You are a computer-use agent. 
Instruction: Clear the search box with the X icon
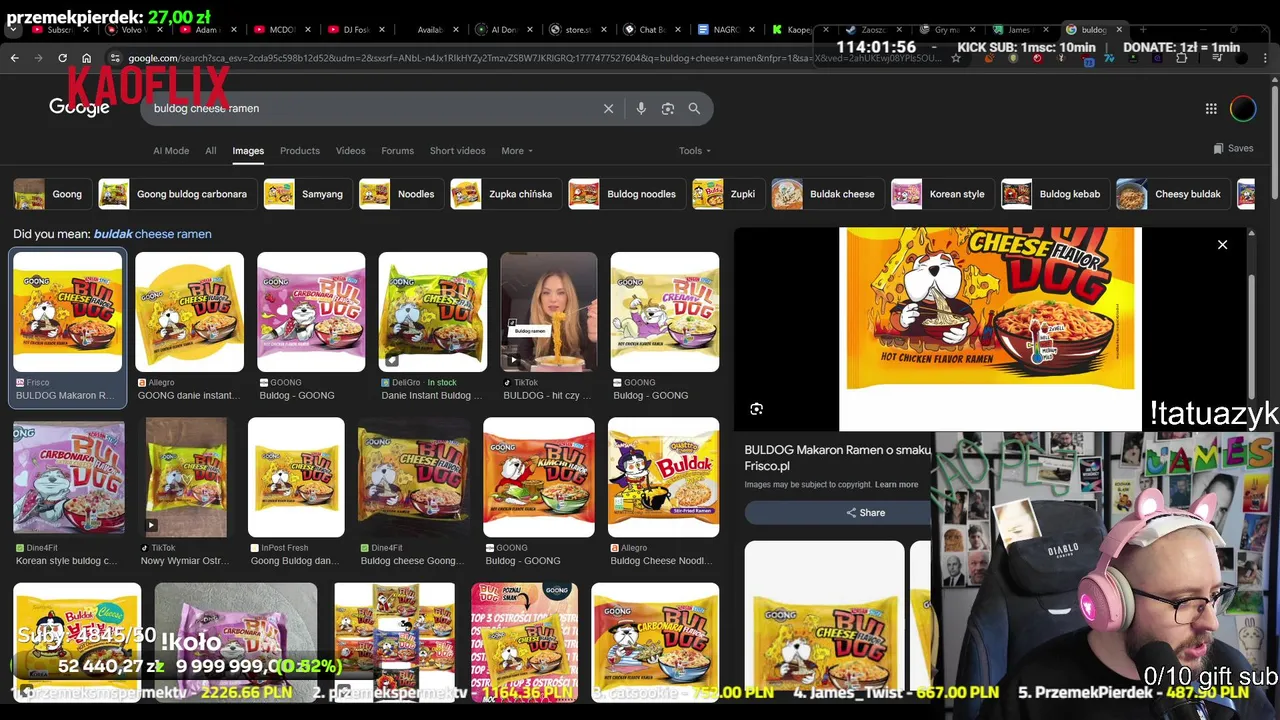coord(608,108)
